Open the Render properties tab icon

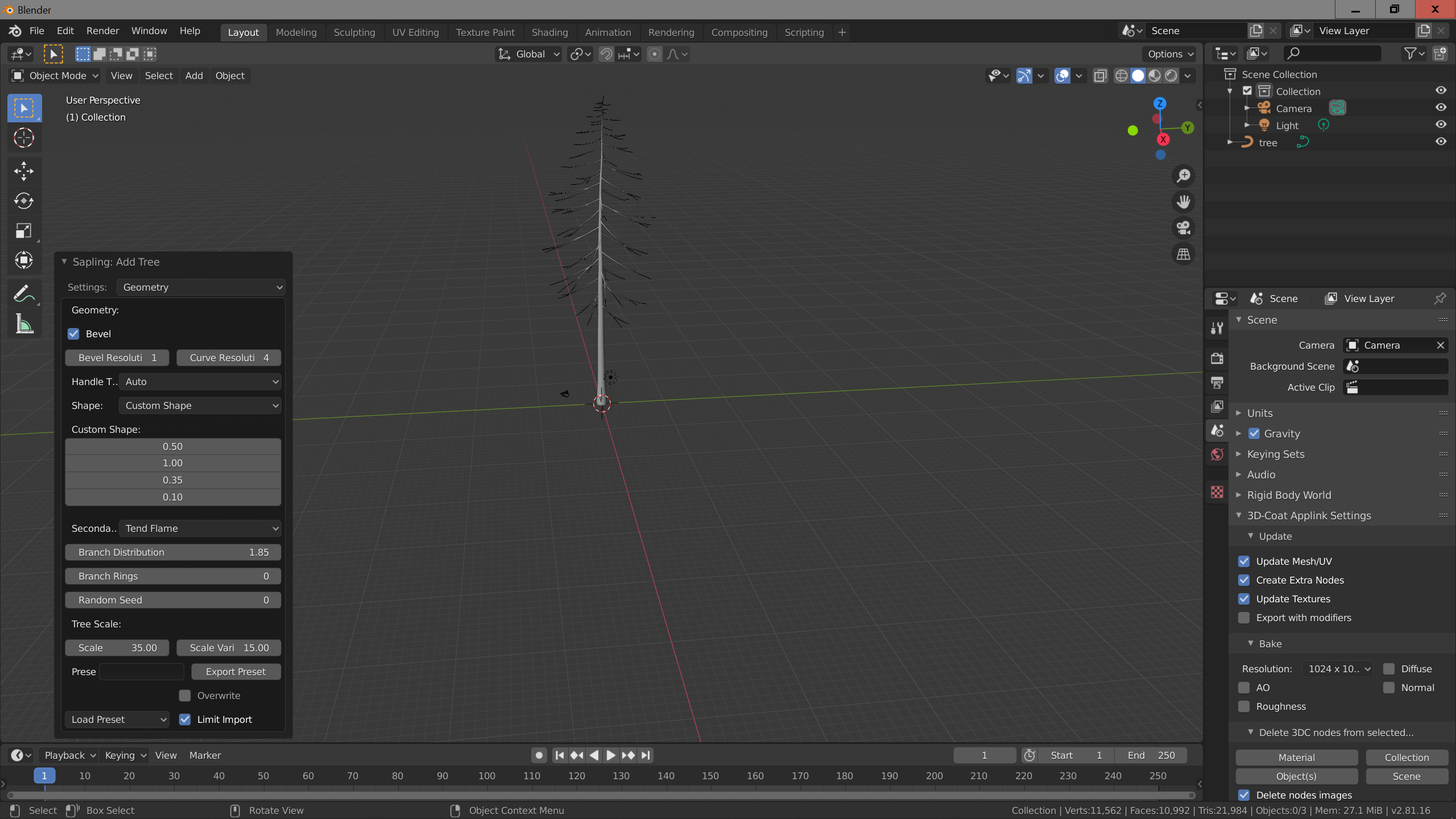pos(1217,358)
